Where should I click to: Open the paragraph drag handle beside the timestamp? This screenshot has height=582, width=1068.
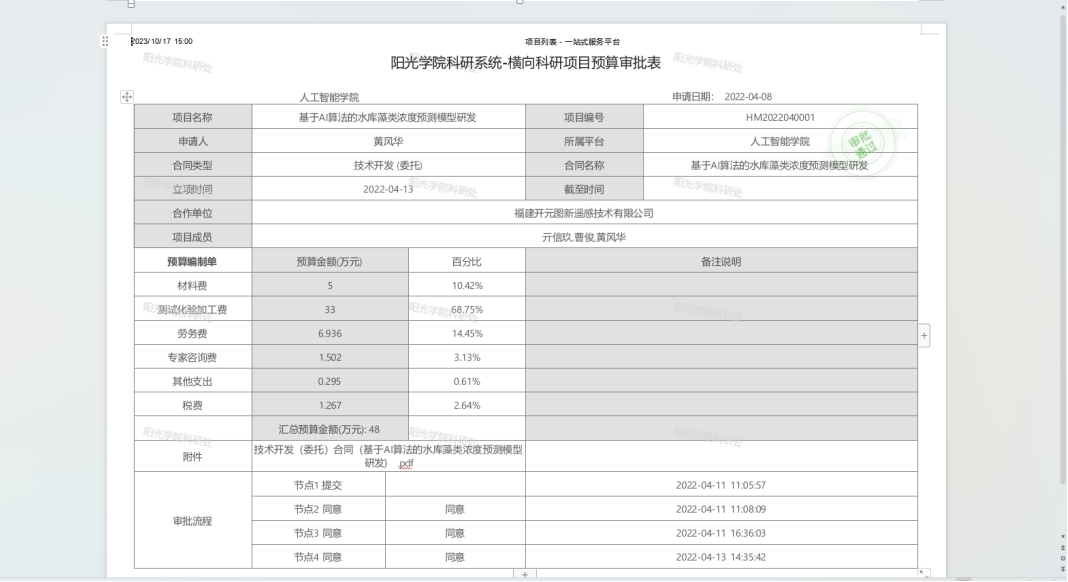(x=105, y=42)
